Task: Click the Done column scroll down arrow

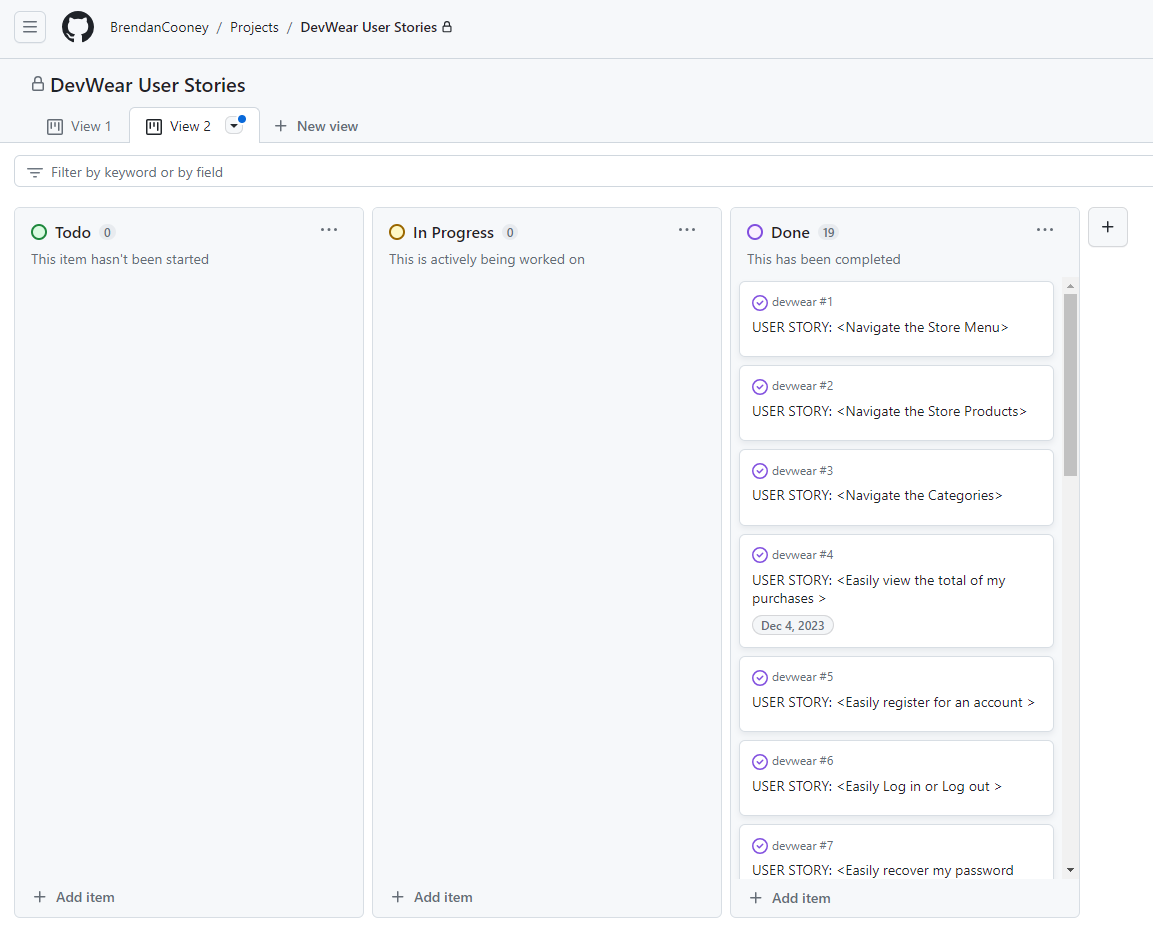Action: [x=1070, y=870]
